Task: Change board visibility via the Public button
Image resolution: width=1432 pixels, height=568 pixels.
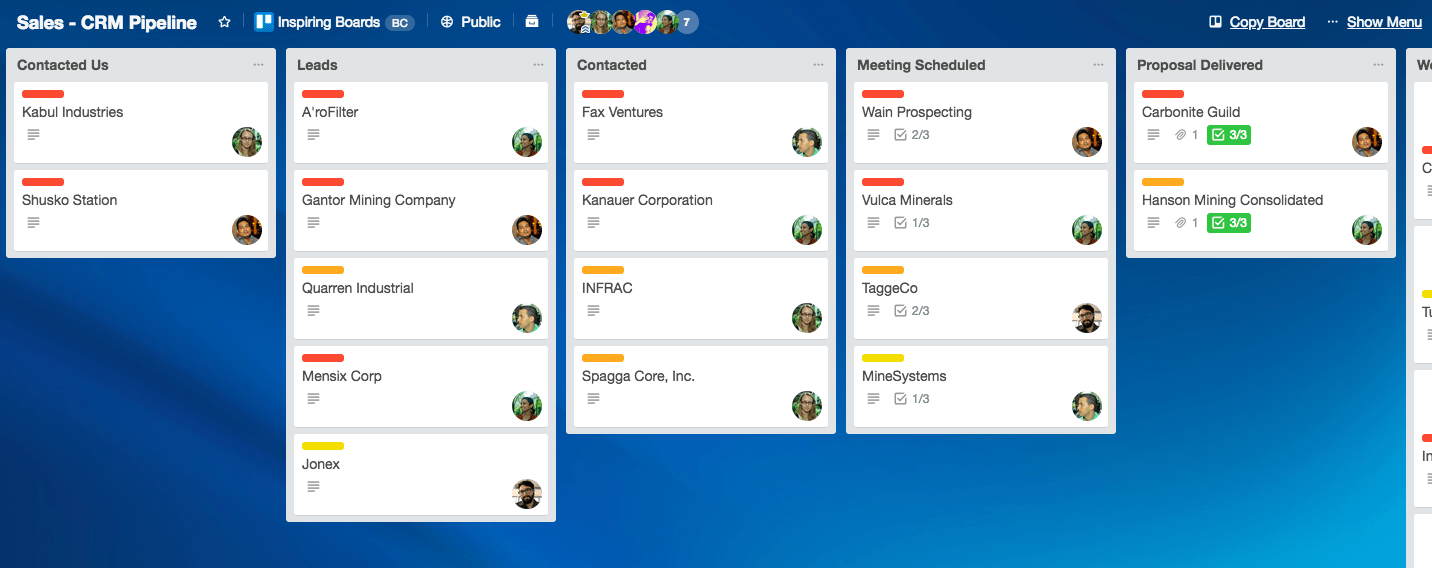Action: pyautogui.click(x=470, y=22)
